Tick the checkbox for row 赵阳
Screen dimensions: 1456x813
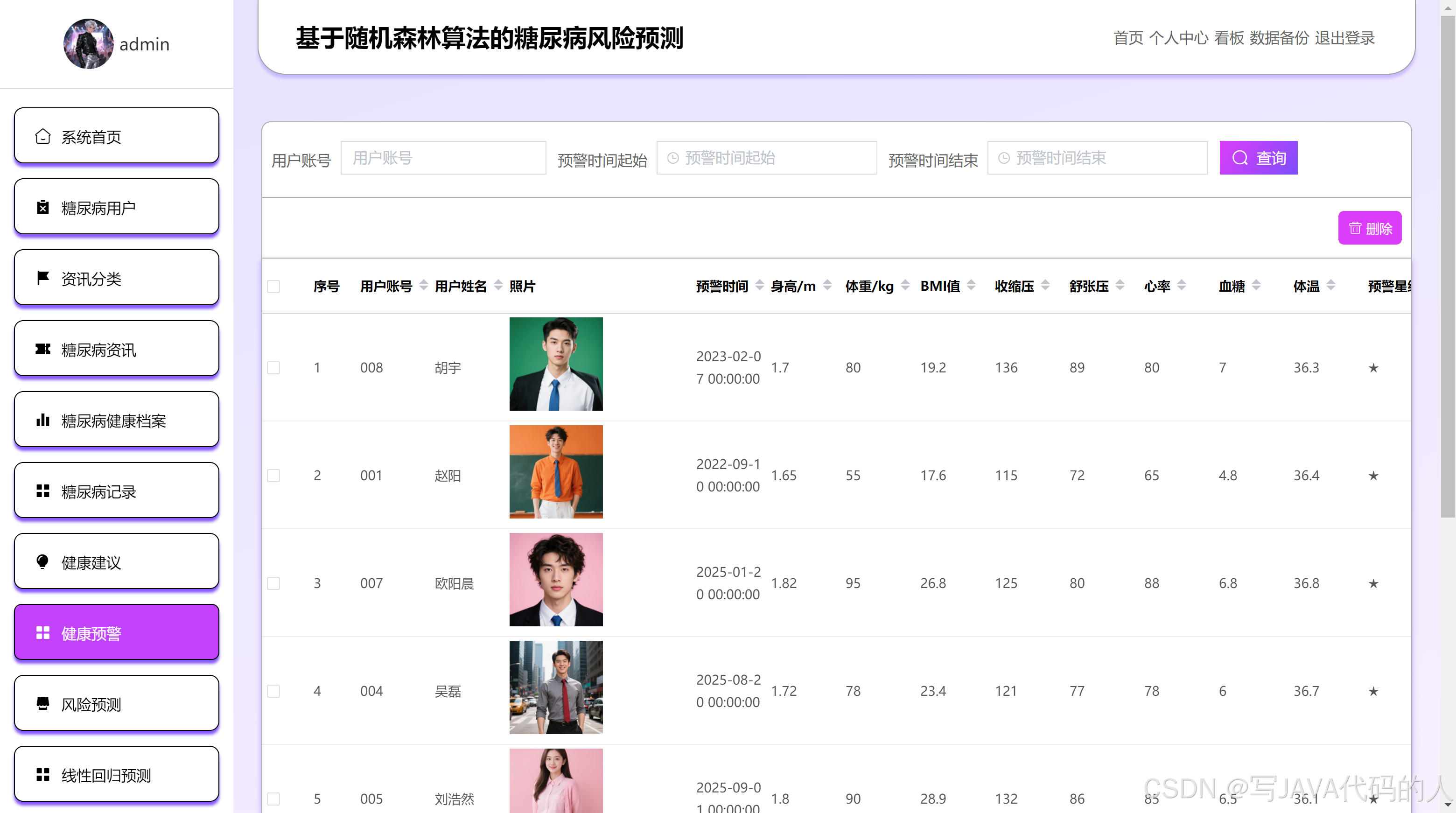coord(273,476)
